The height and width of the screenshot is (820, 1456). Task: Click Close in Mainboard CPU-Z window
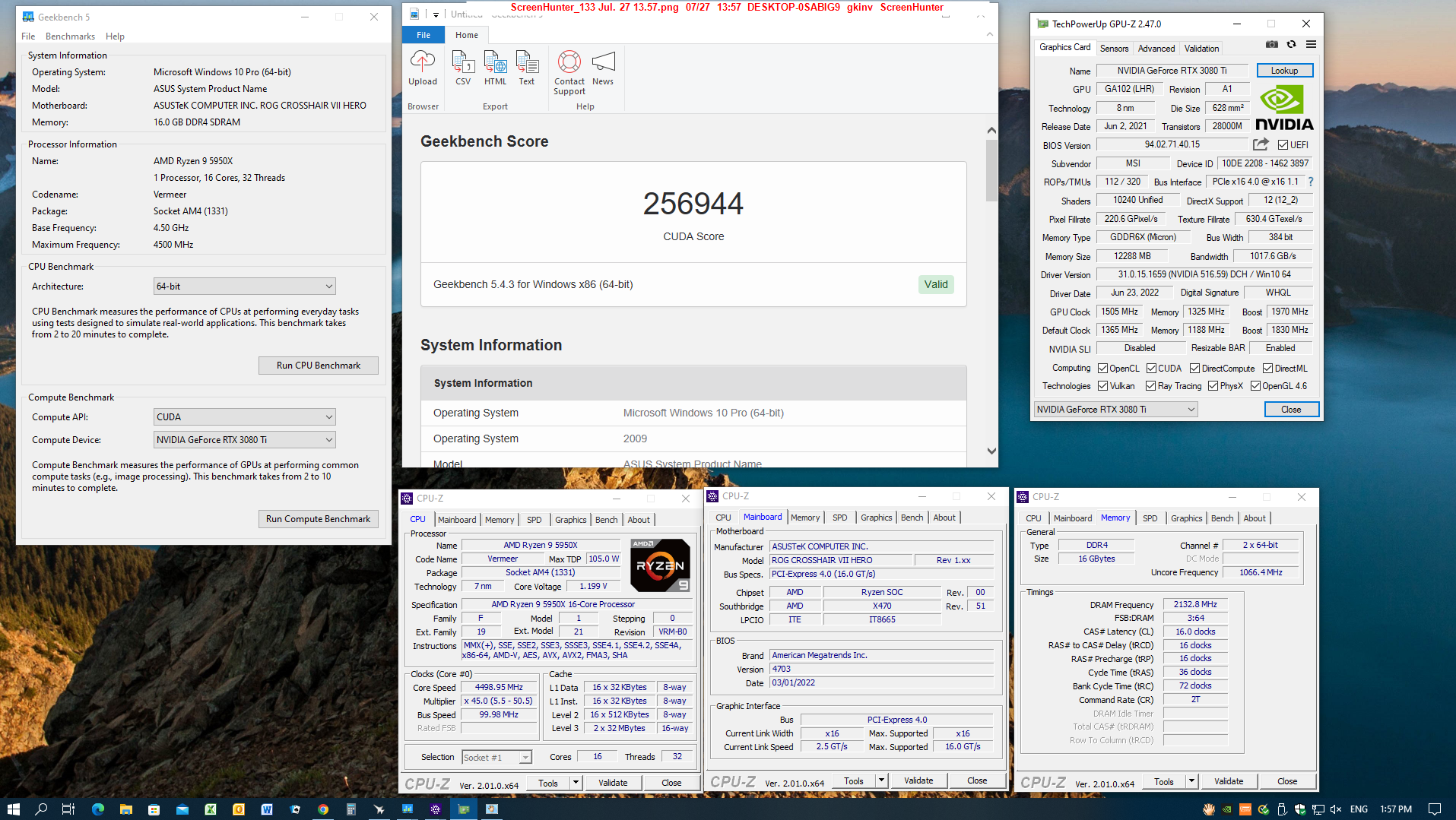[977, 780]
